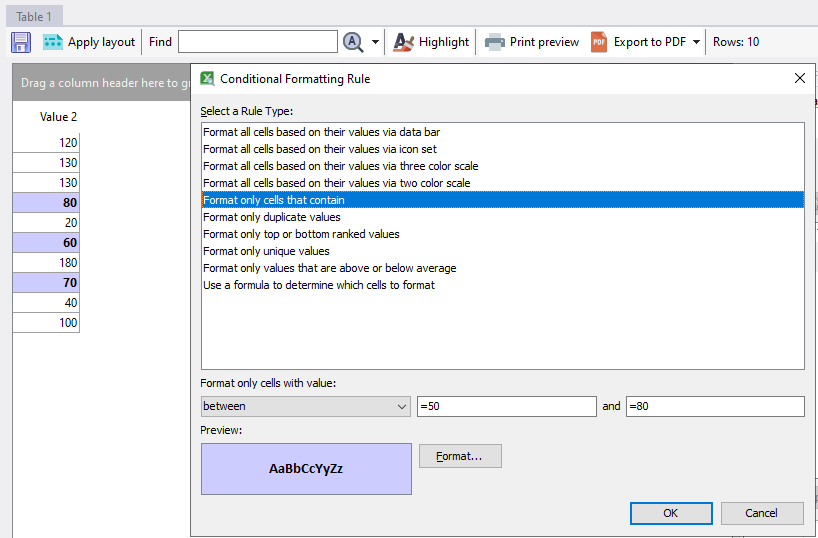Click the Find text input field
The image size is (818, 538).
click(x=257, y=42)
